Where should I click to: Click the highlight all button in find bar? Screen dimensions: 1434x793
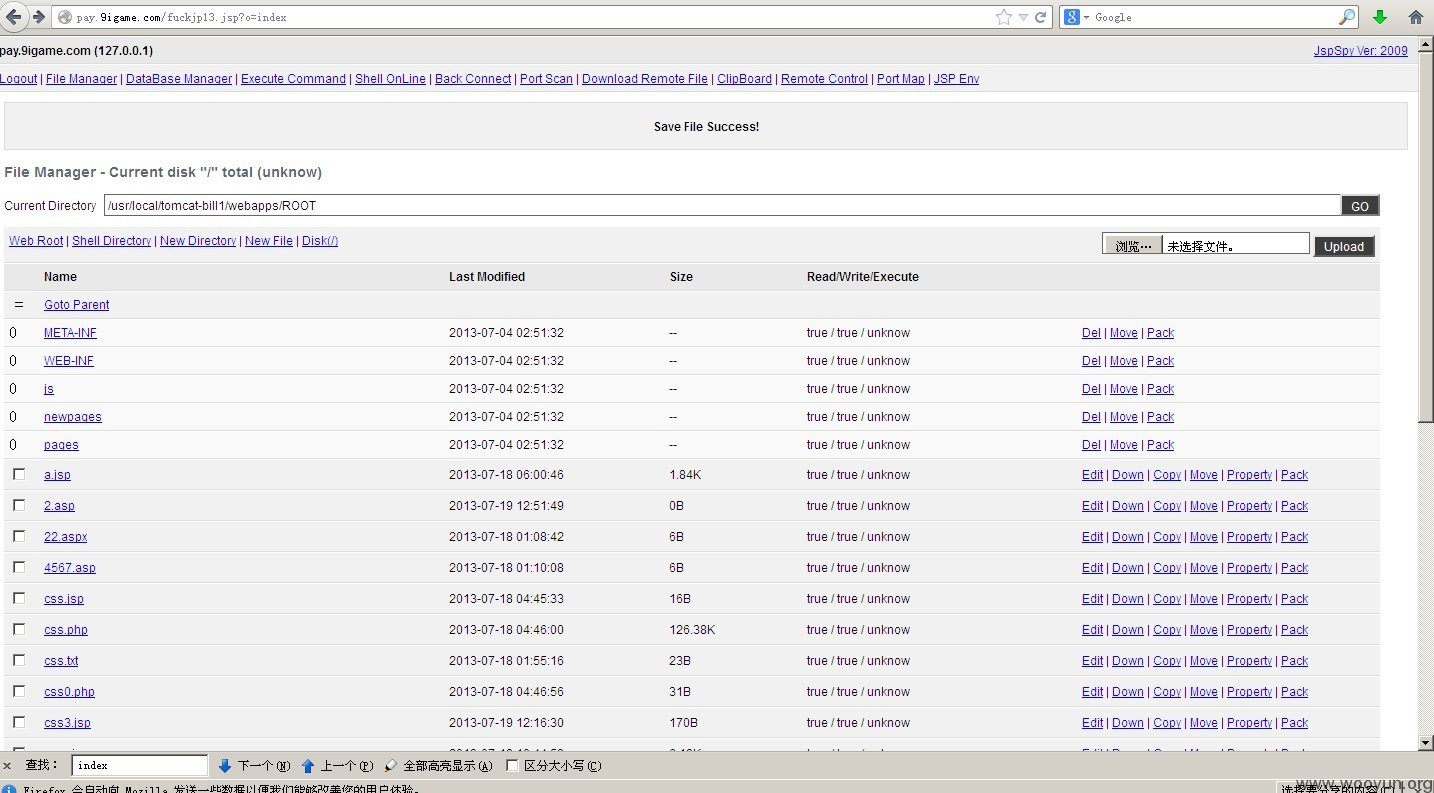click(x=438, y=766)
